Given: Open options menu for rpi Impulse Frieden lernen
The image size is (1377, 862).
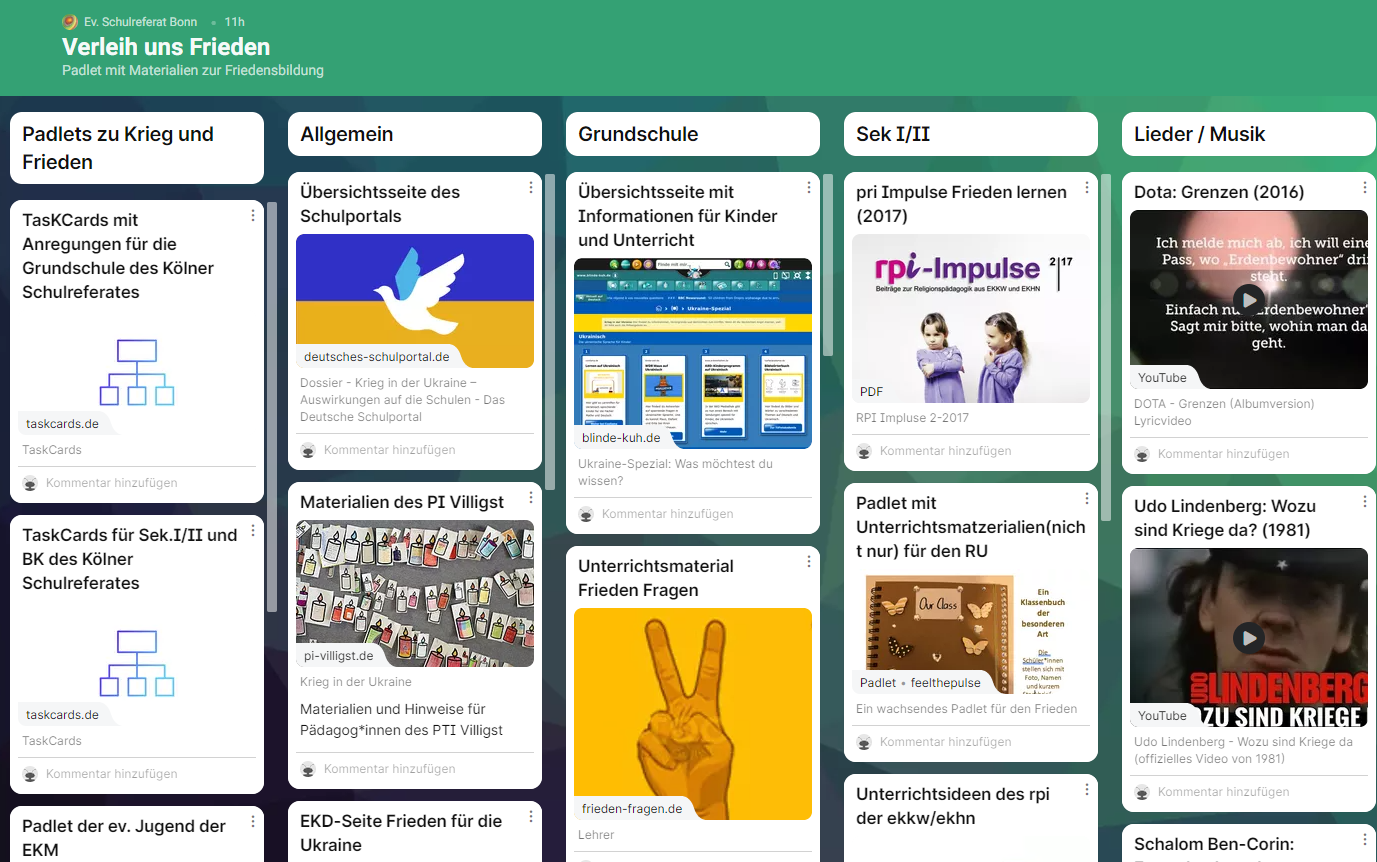Looking at the screenshot, I should pos(1087,187).
